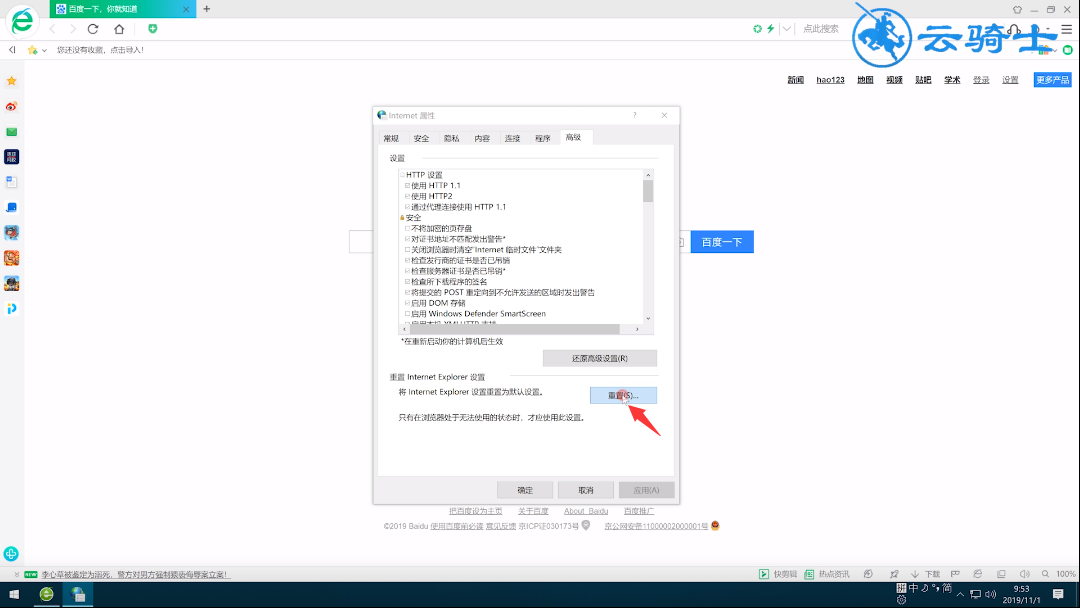
Task: Open the 热点资讯 status bar icon
Action: (x=809, y=574)
